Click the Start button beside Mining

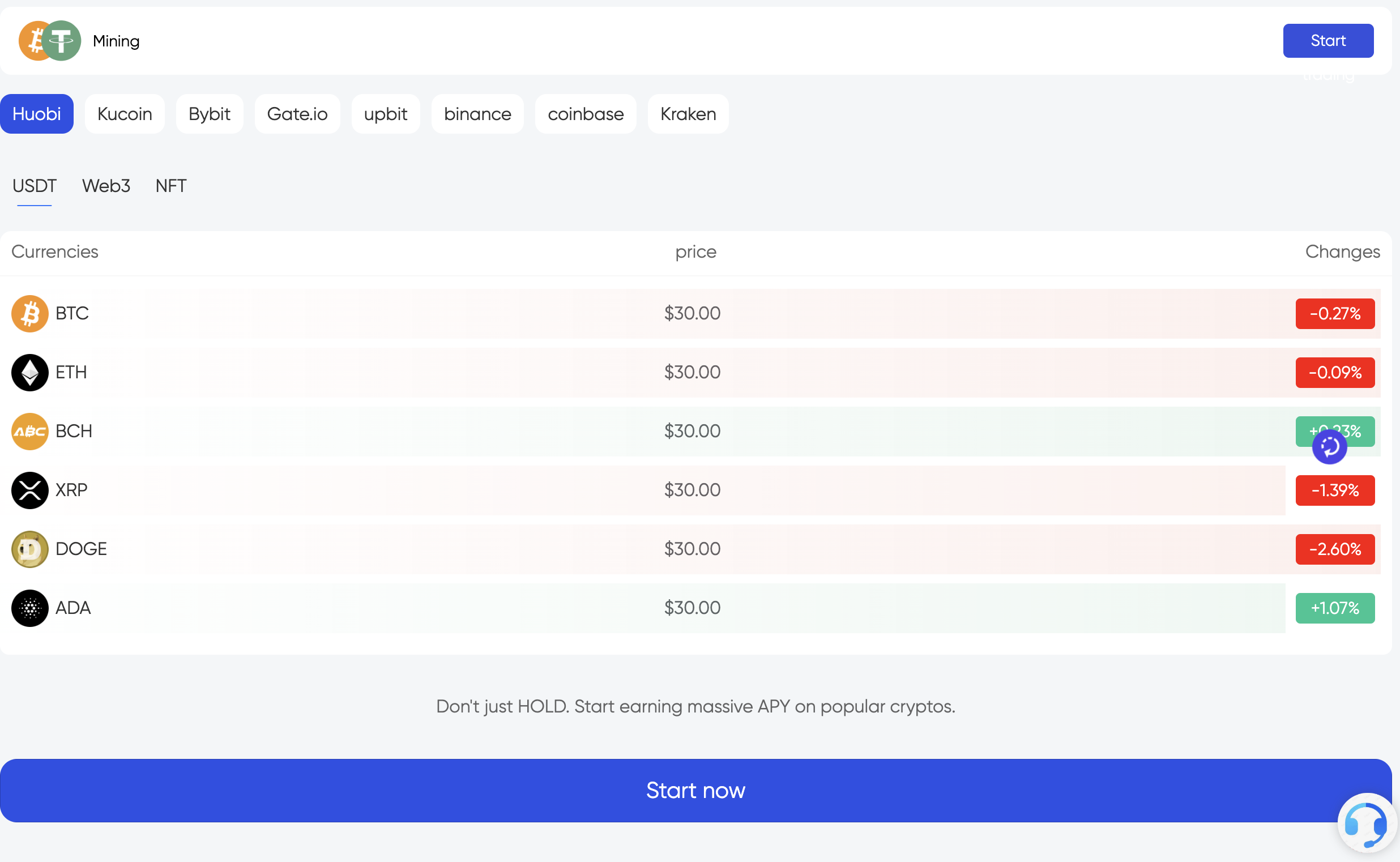[1328, 40]
